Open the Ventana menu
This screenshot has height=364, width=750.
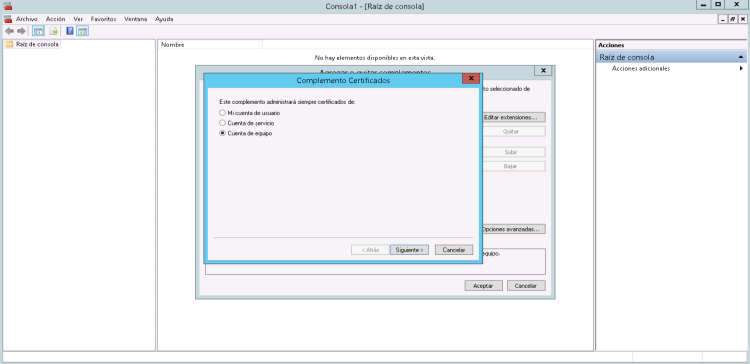pos(135,19)
